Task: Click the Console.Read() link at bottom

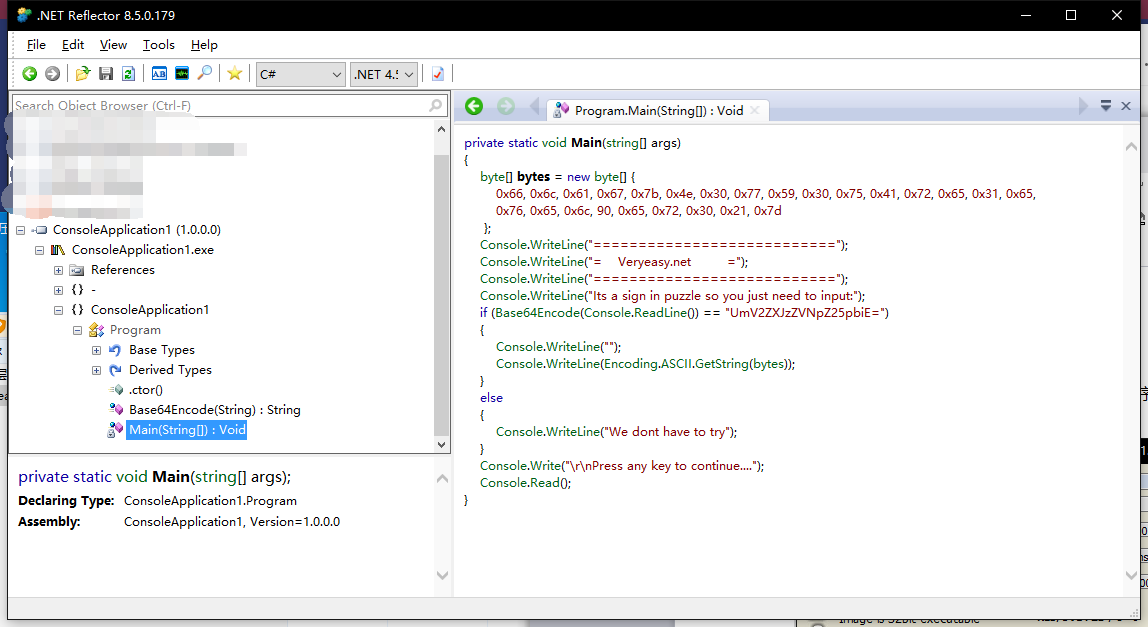Action: click(525, 483)
